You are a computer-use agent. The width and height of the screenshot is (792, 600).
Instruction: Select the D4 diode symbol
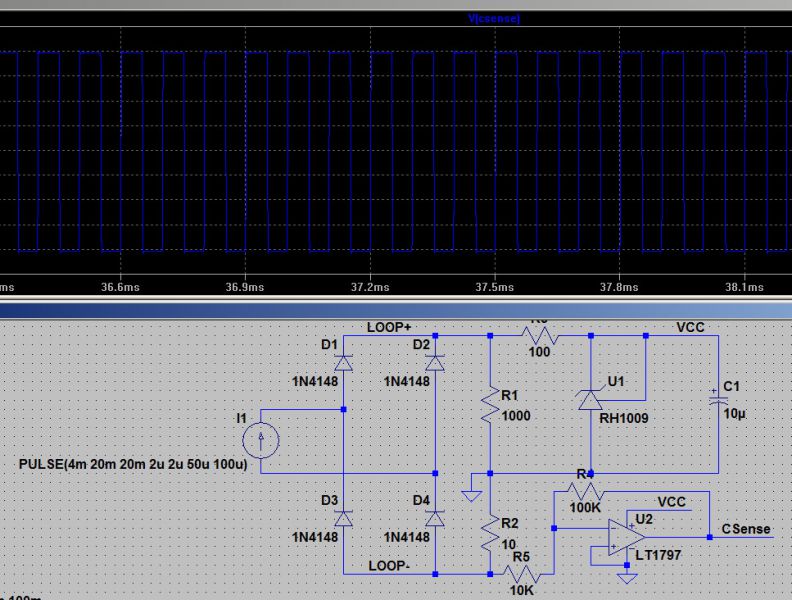click(x=435, y=518)
